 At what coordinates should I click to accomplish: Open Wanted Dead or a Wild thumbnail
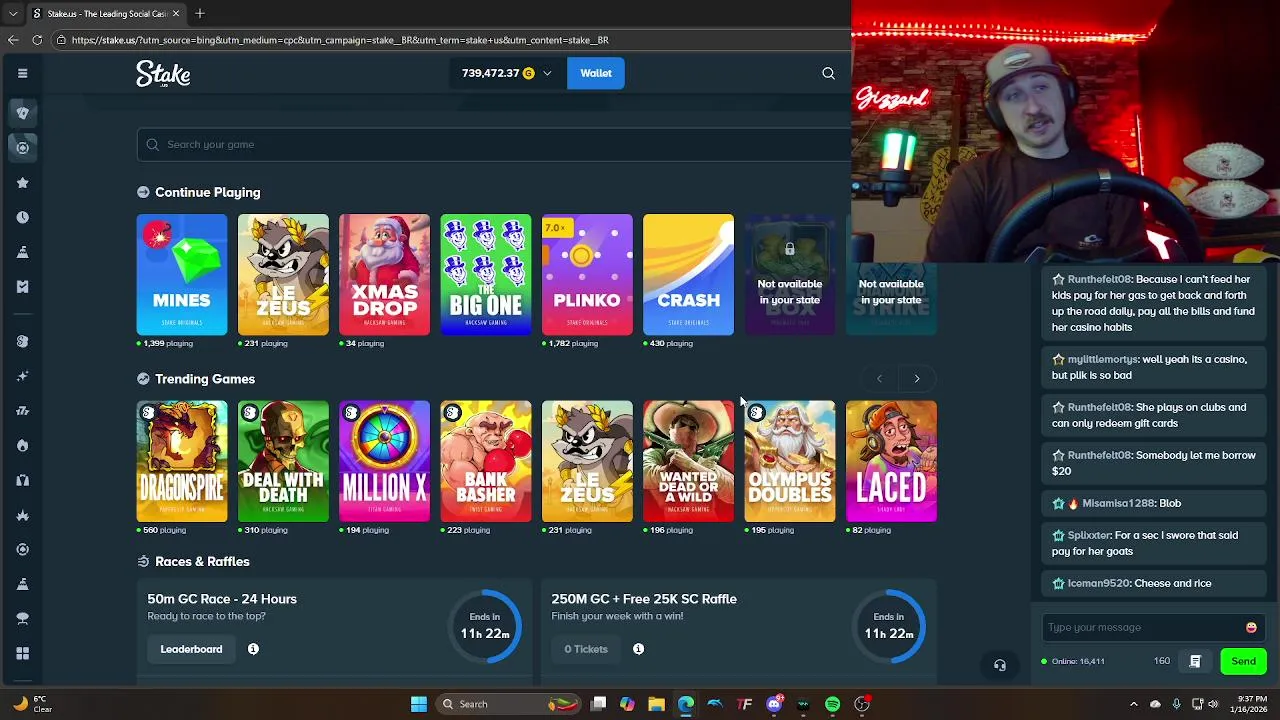pyautogui.click(x=688, y=461)
